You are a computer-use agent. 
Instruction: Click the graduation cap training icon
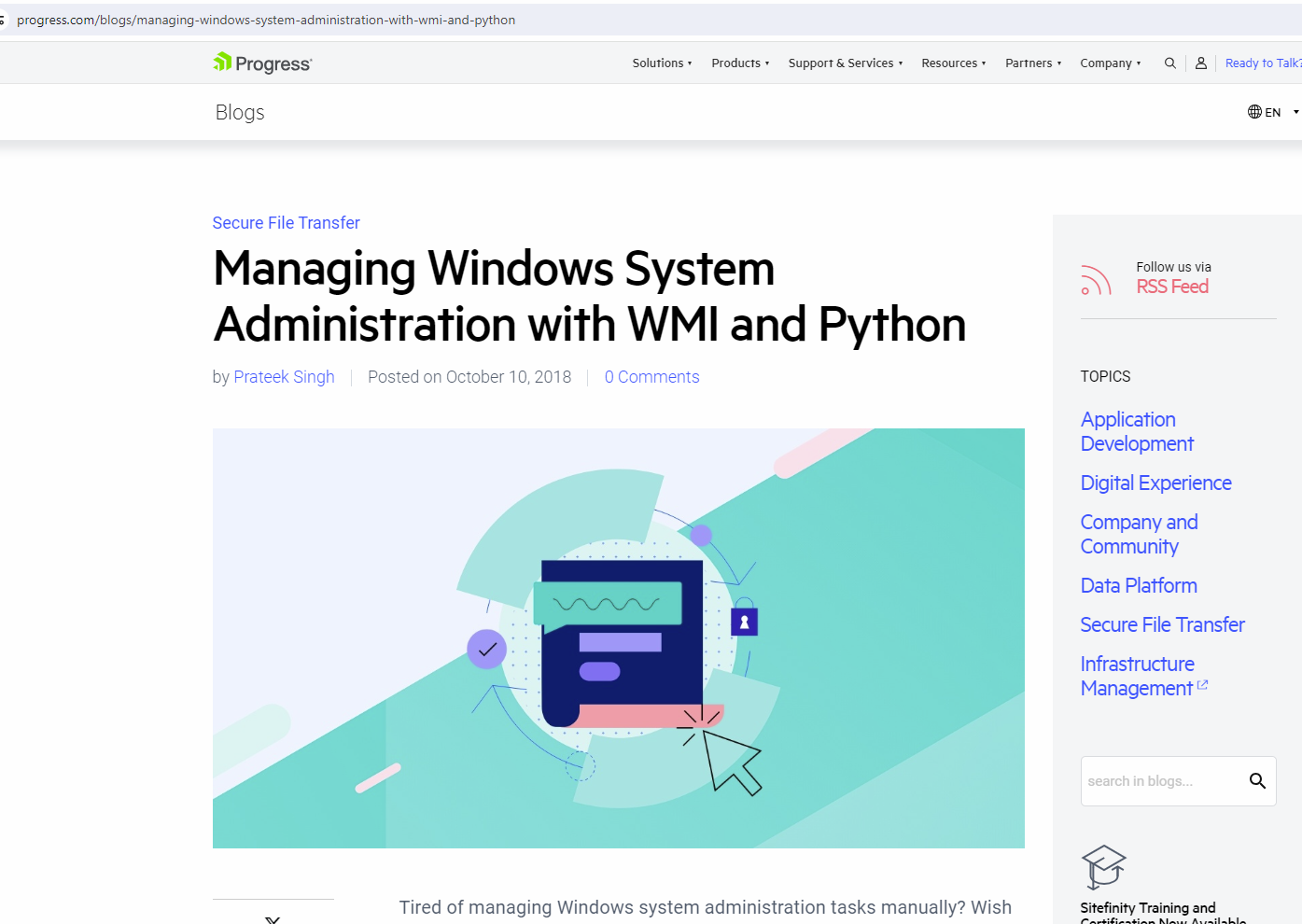[x=1103, y=867]
